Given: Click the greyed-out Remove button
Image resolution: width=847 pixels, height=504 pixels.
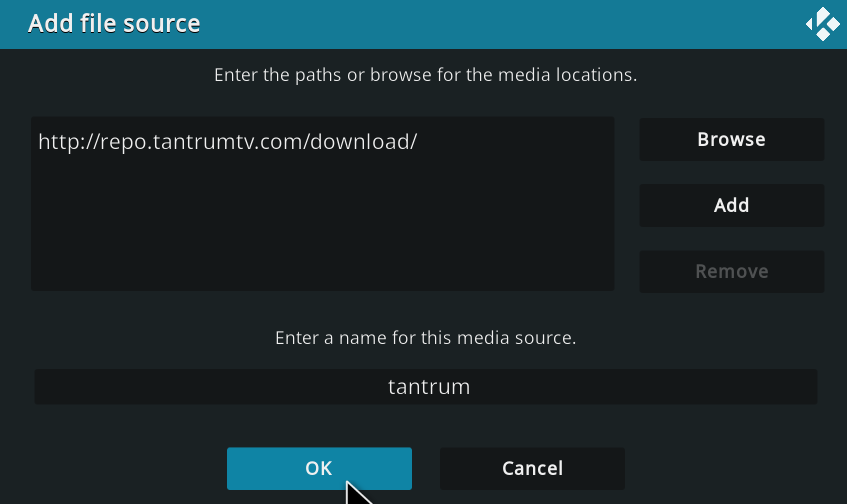Looking at the screenshot, I should pos(731,271).
